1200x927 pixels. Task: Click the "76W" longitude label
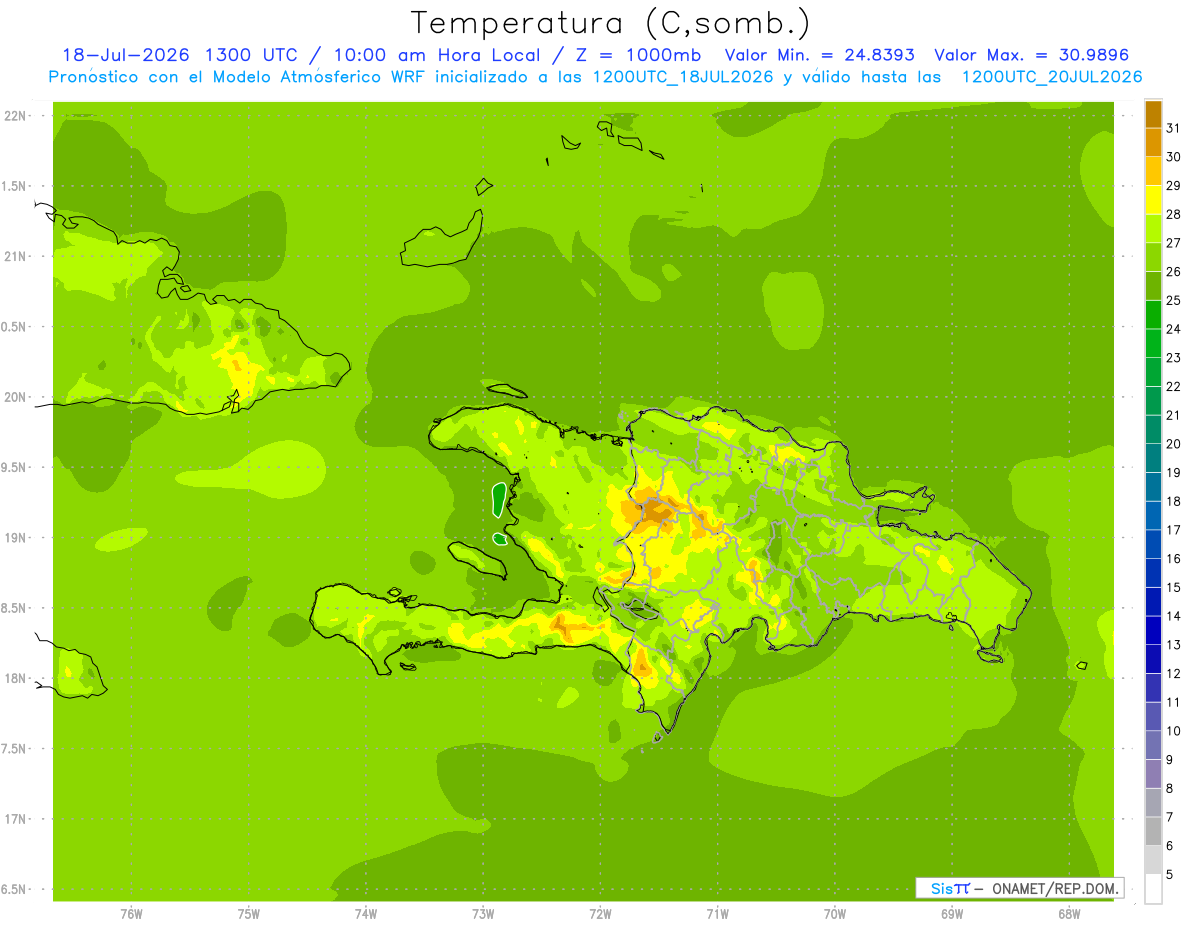pos(131,914)
